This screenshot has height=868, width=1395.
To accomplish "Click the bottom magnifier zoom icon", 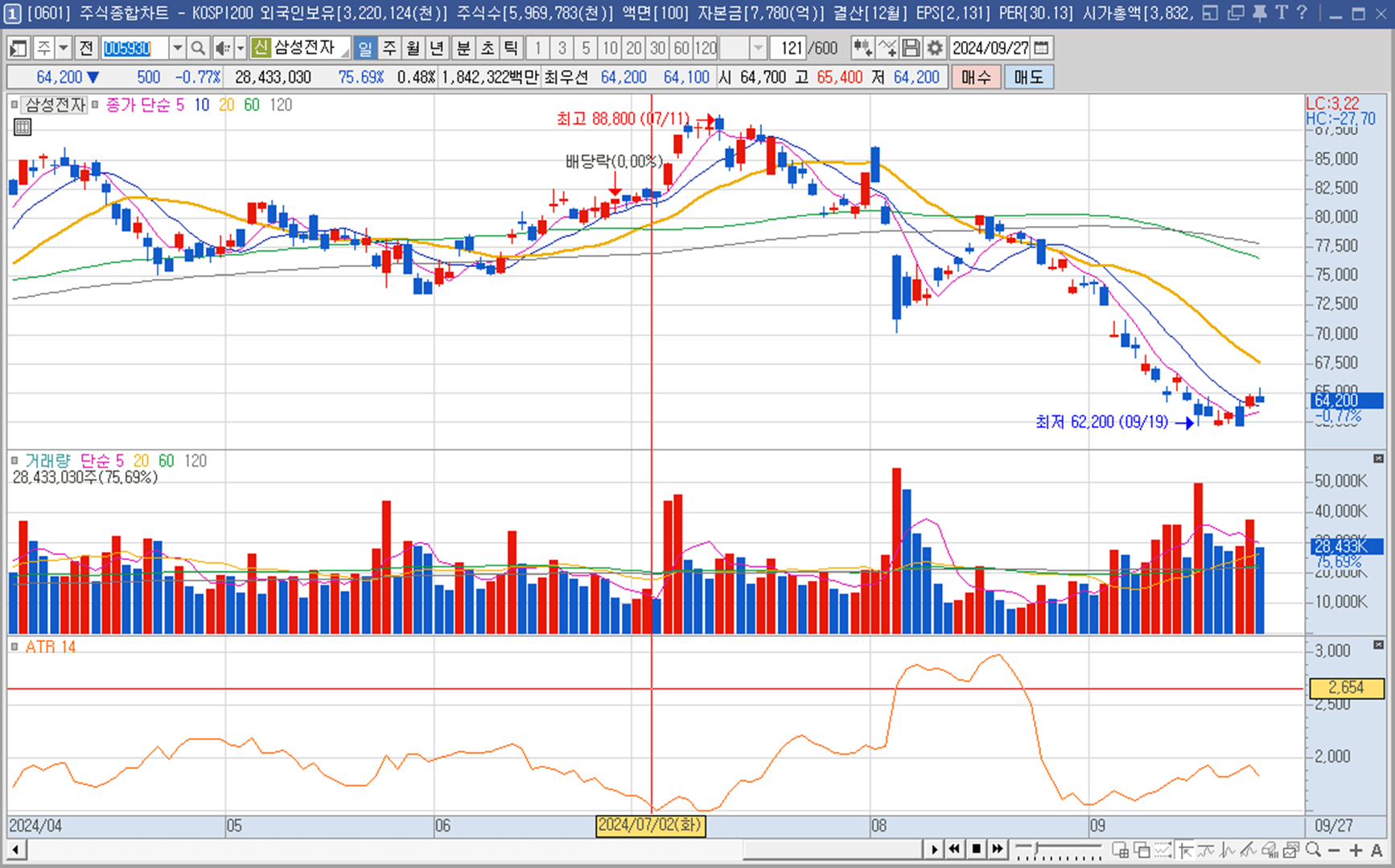I will (1314, 849).
